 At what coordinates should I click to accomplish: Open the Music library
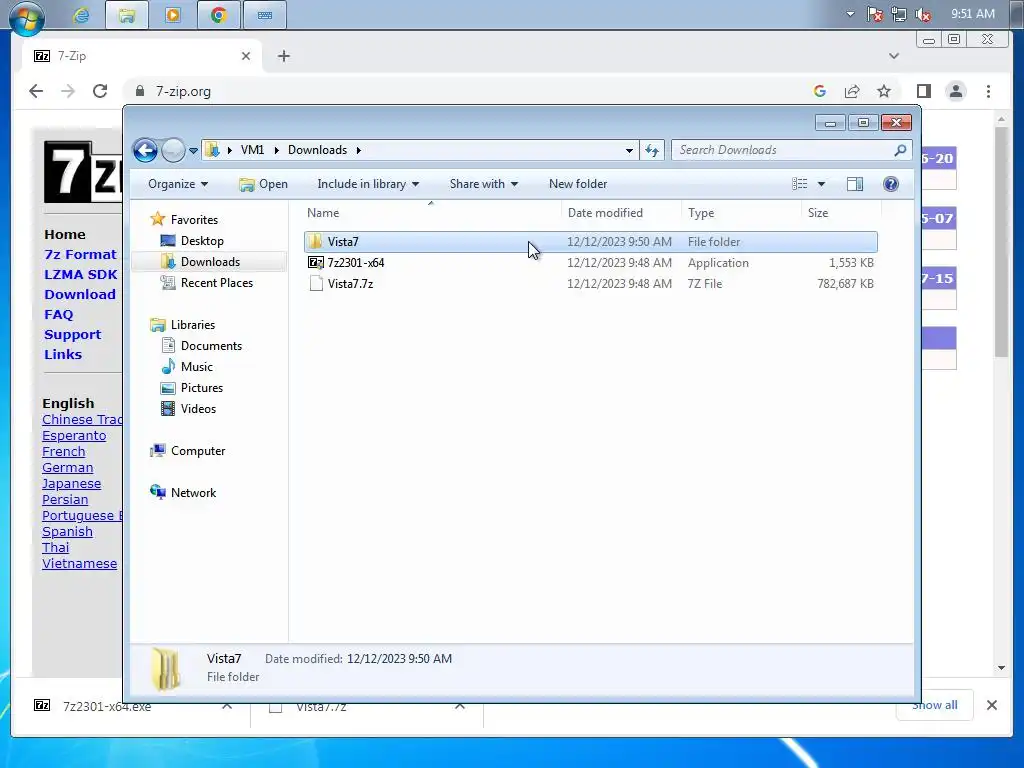point(197,366)
